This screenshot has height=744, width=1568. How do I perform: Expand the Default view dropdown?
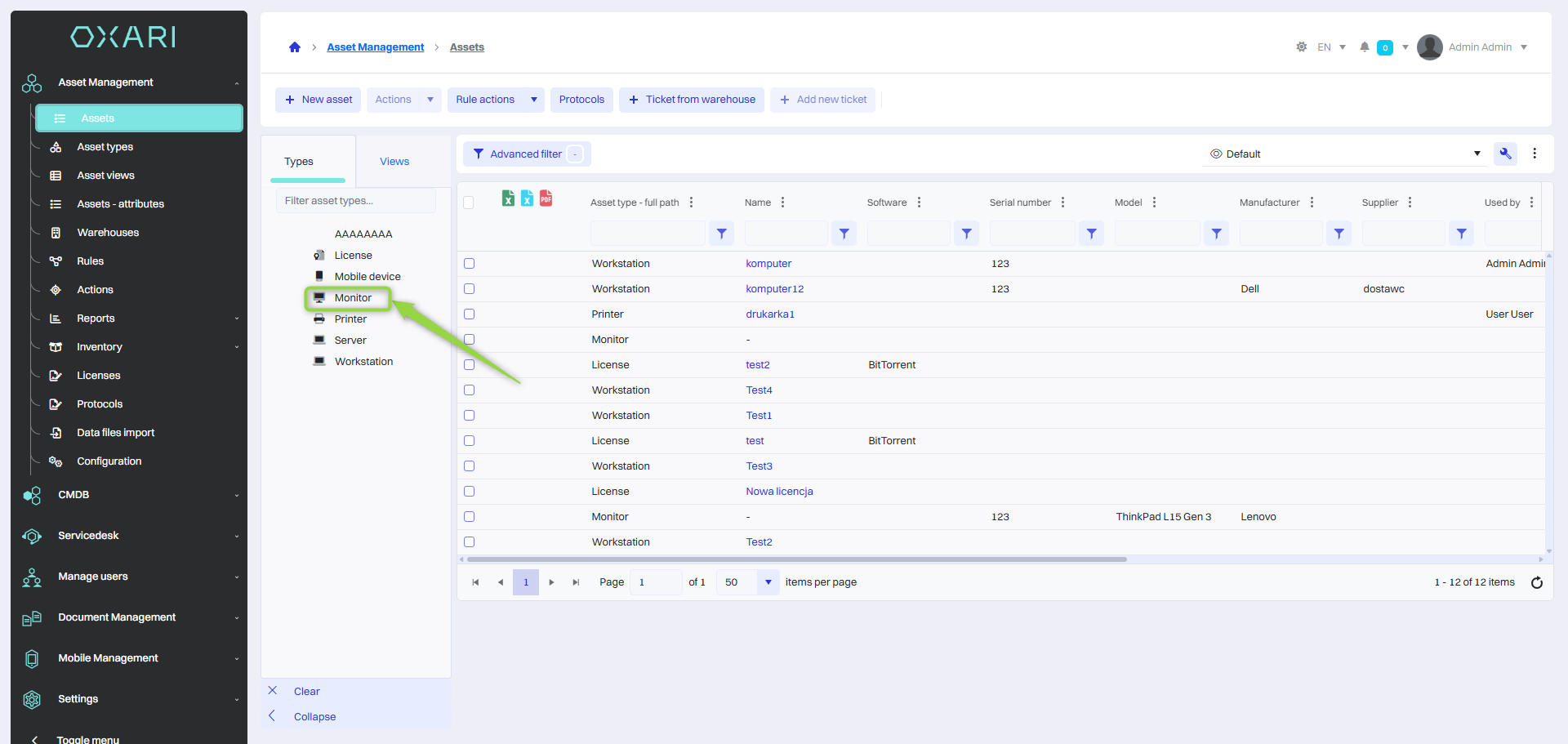point(1477,154)
